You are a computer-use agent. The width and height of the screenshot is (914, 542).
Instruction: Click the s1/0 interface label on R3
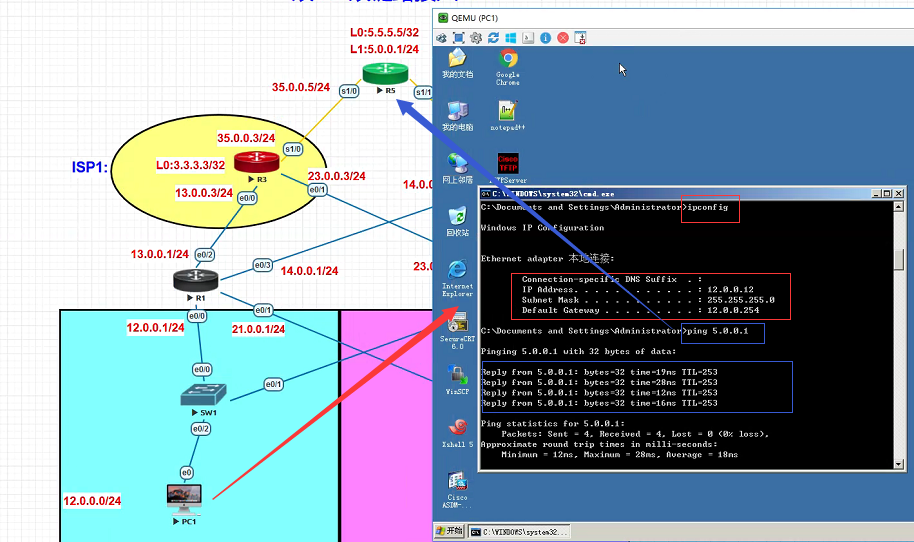coord(293,149)
